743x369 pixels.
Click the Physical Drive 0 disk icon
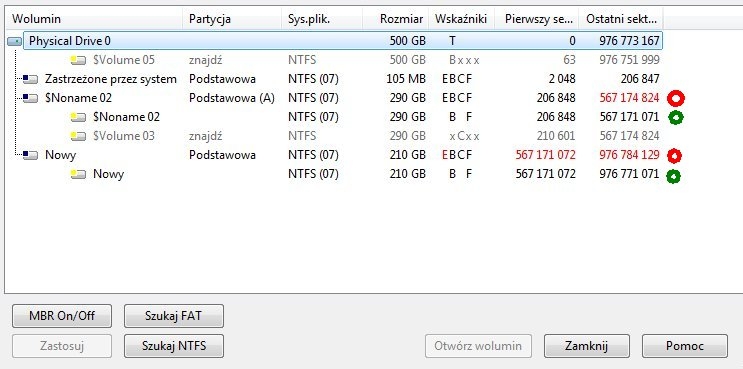point(15,42)
